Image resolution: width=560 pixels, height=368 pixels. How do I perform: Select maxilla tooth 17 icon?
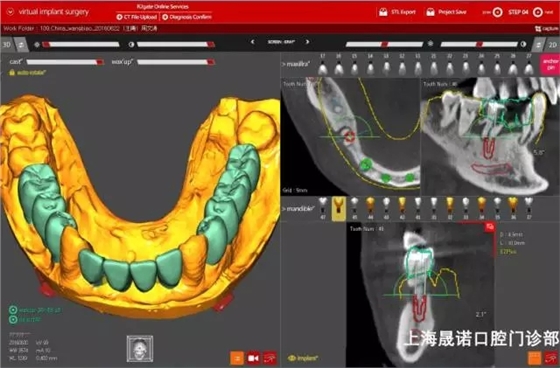322,65
